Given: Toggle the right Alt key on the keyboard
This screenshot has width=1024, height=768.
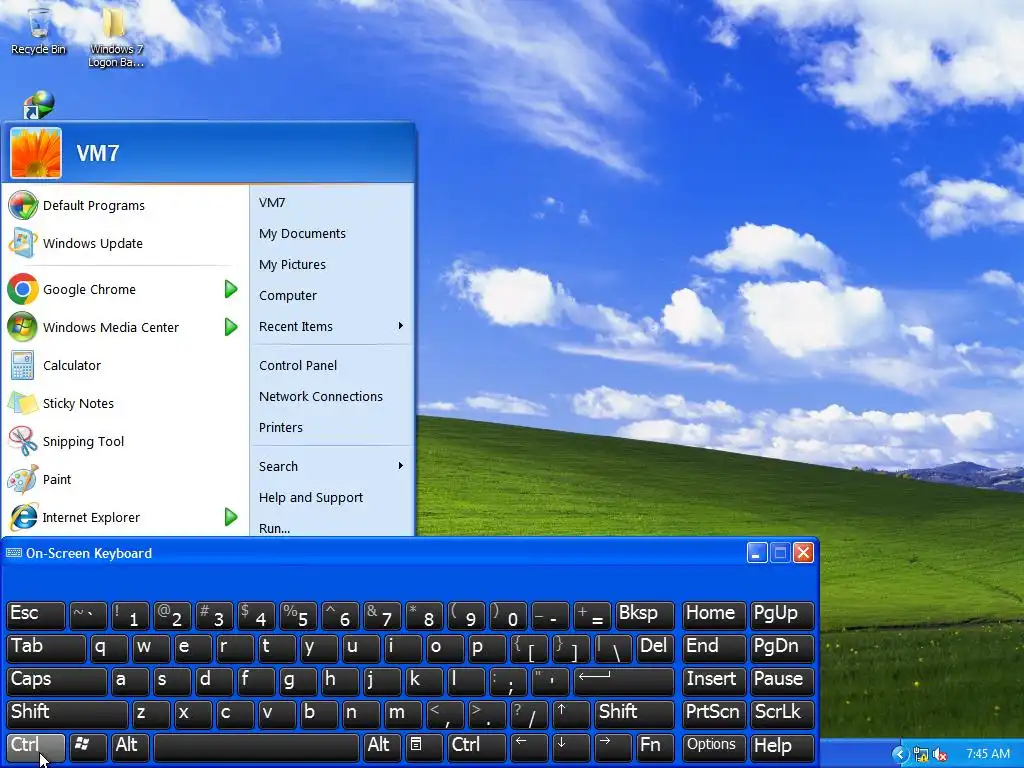Looking at the screenshot, I should (x=381, y=746).
